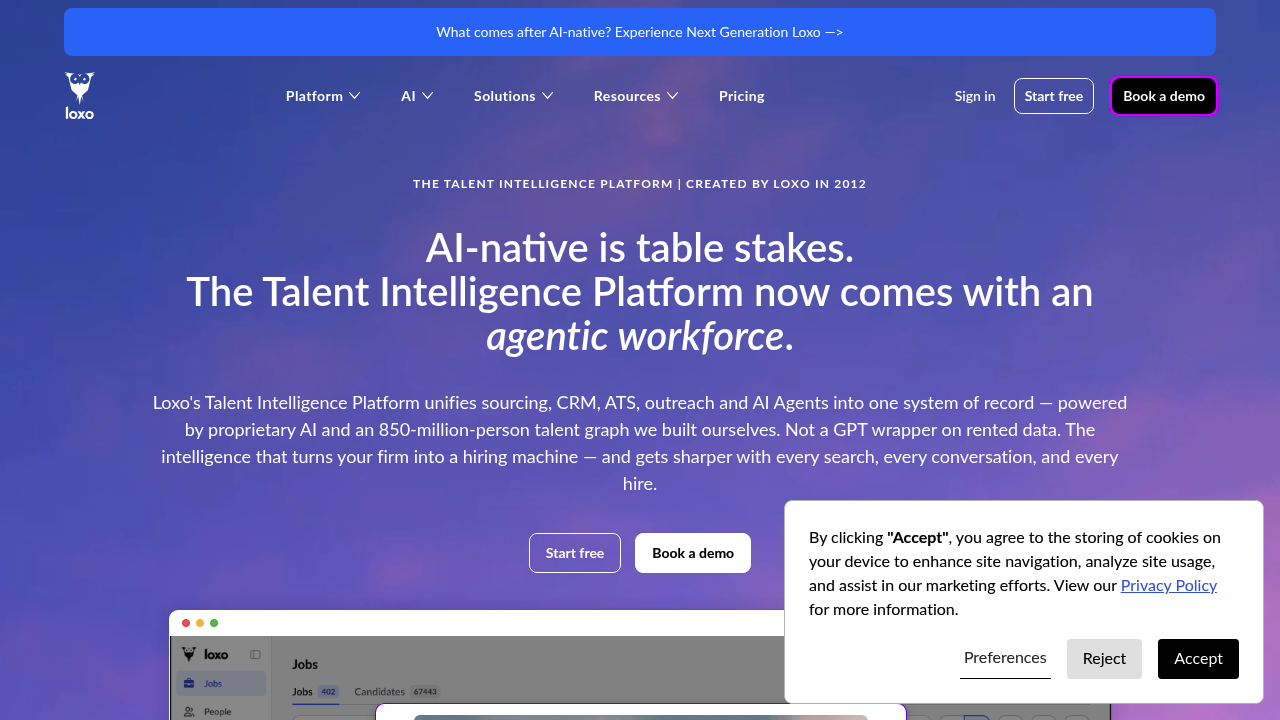Click the Loxo owl logo in the header
Screen dimensions: 1280x720
(x=80, y=96)
